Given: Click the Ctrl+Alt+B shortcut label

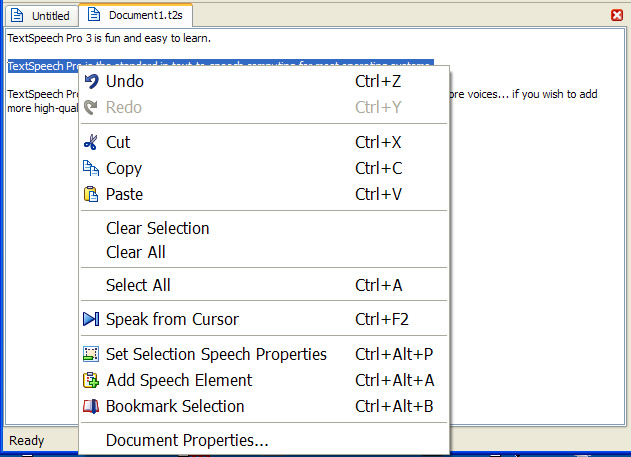Looking at the screenshot, I should tap(394, 406).
